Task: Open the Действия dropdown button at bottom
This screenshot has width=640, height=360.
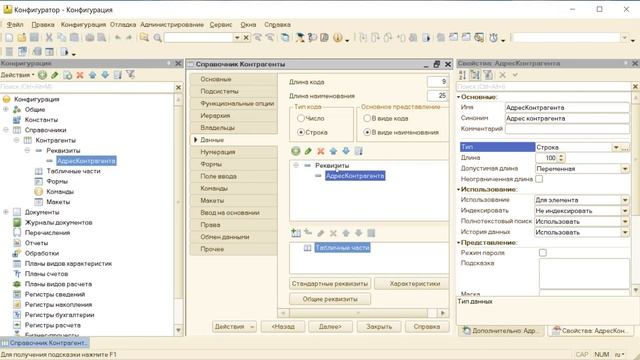Action: pyautogui.click(x=234, y=327)
